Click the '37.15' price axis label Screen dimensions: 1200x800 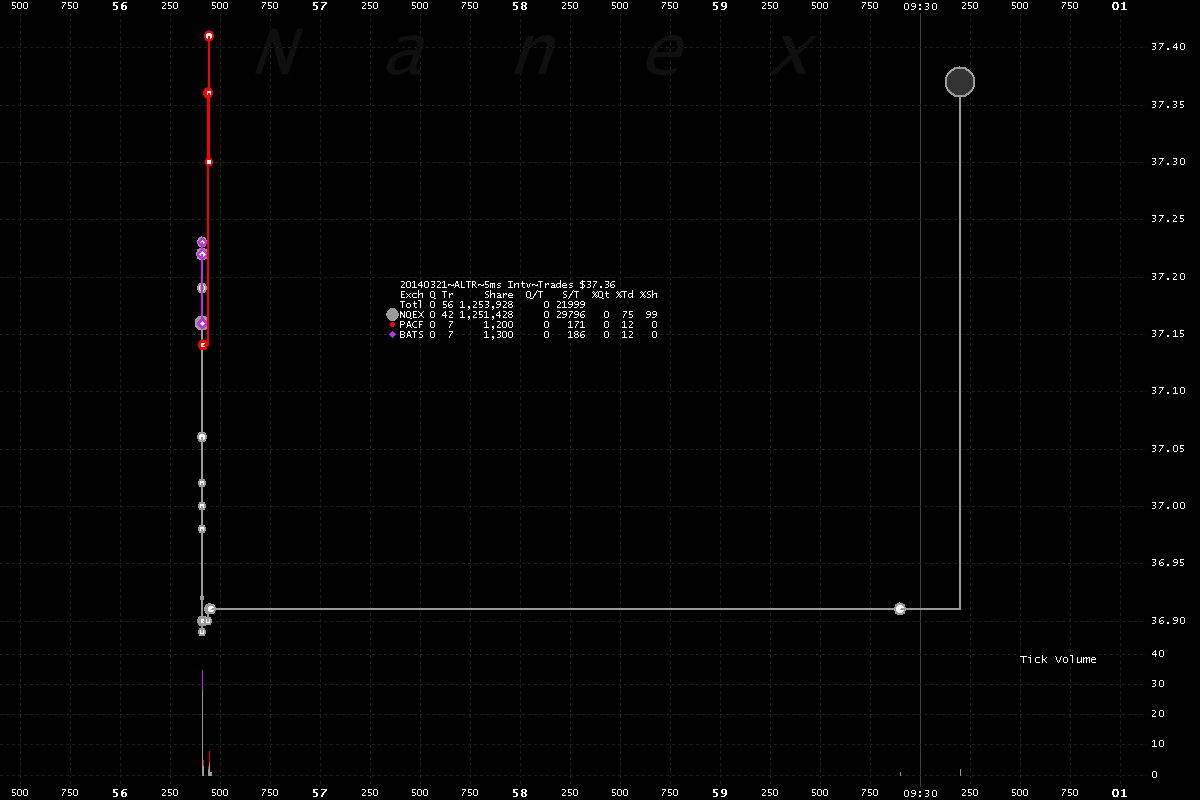(x=1169, y=334)
